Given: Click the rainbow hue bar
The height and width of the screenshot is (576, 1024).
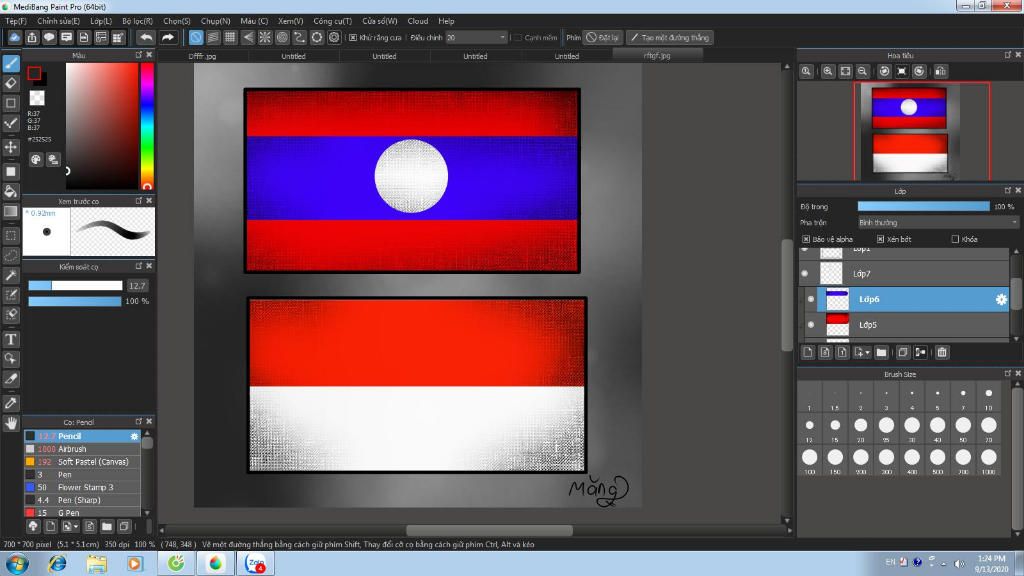Looking at the screenshot, I should click(x=148, y=126).
